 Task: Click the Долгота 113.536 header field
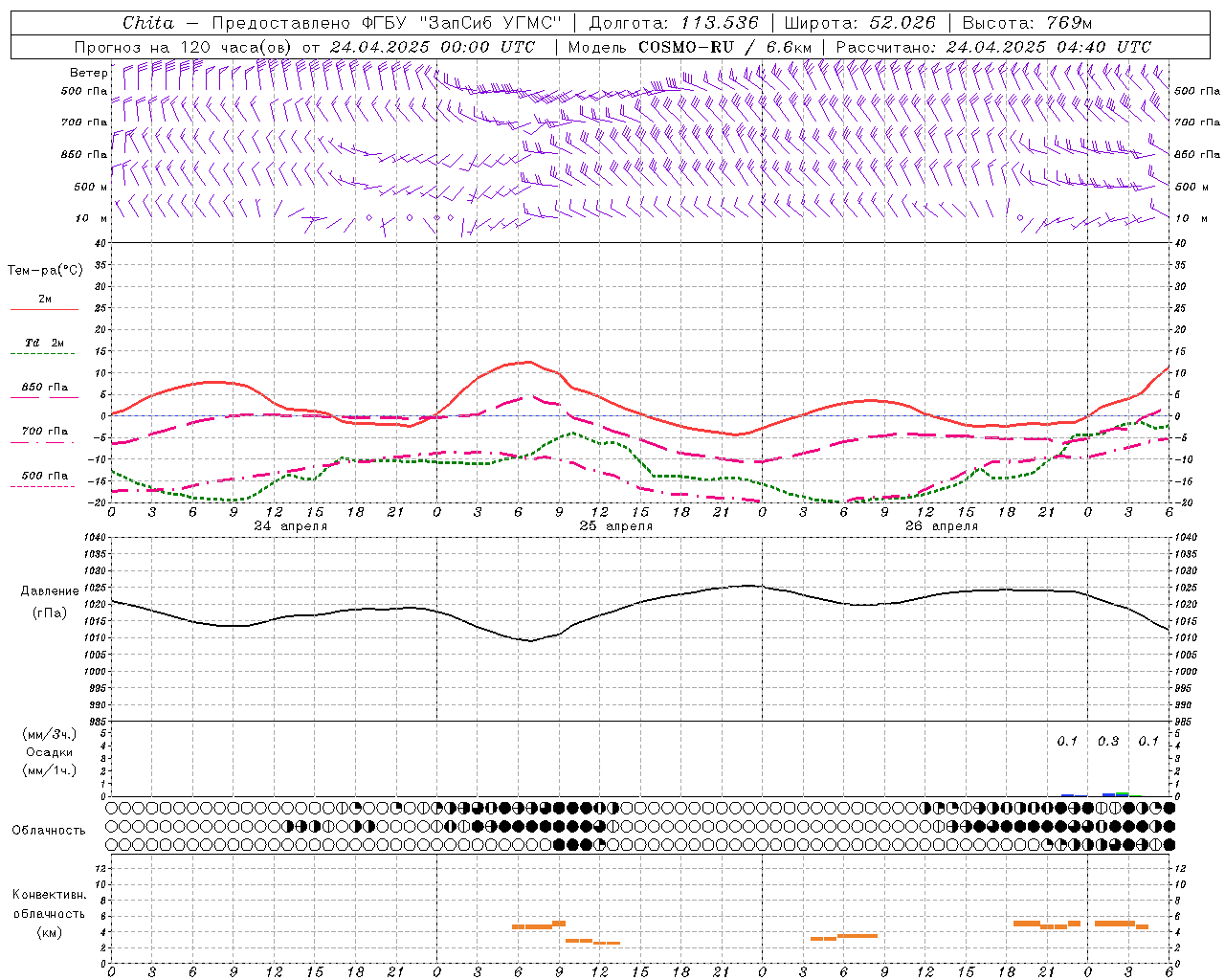click(x=674, y=23)
